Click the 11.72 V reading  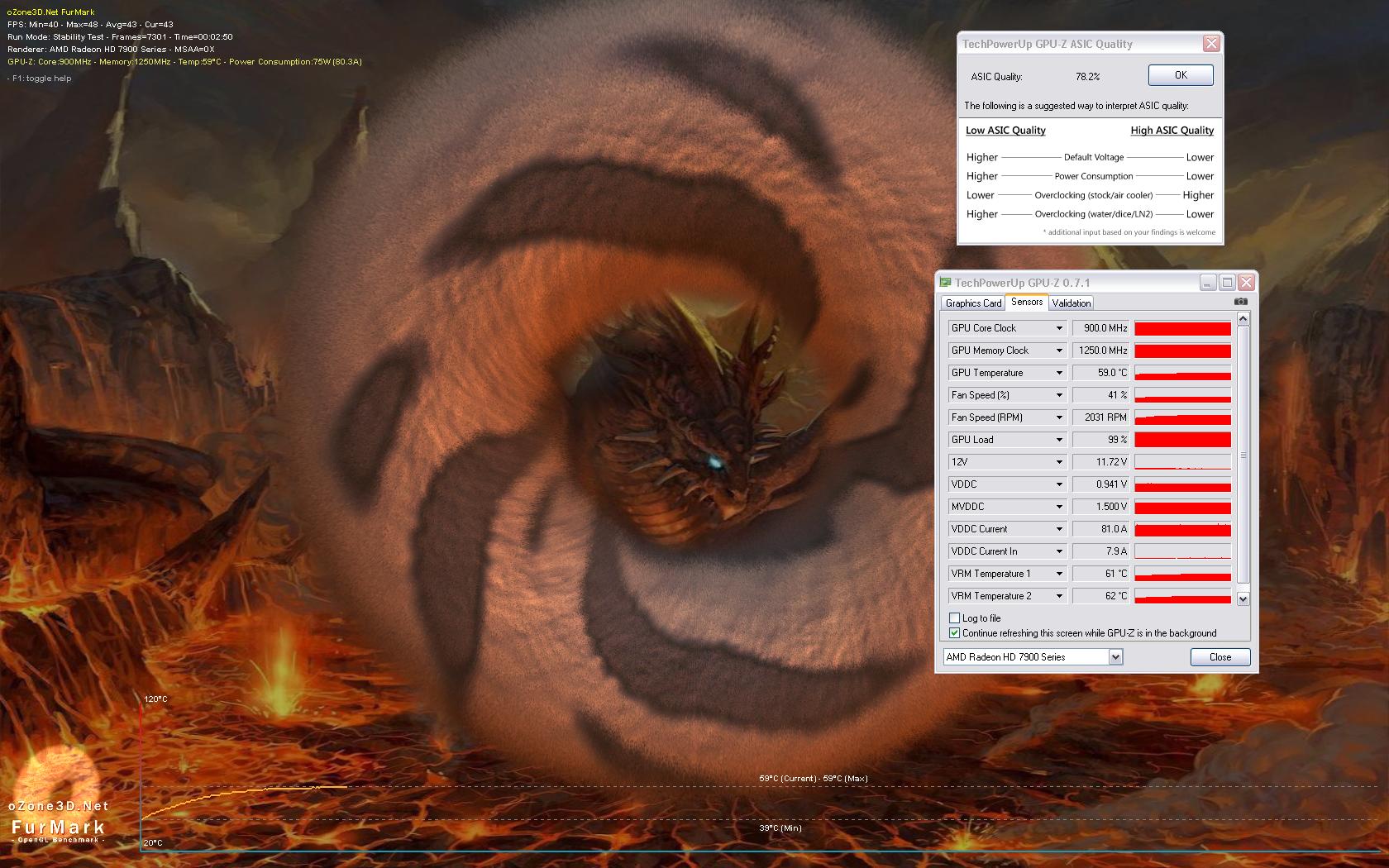(x=1100, y=462)
